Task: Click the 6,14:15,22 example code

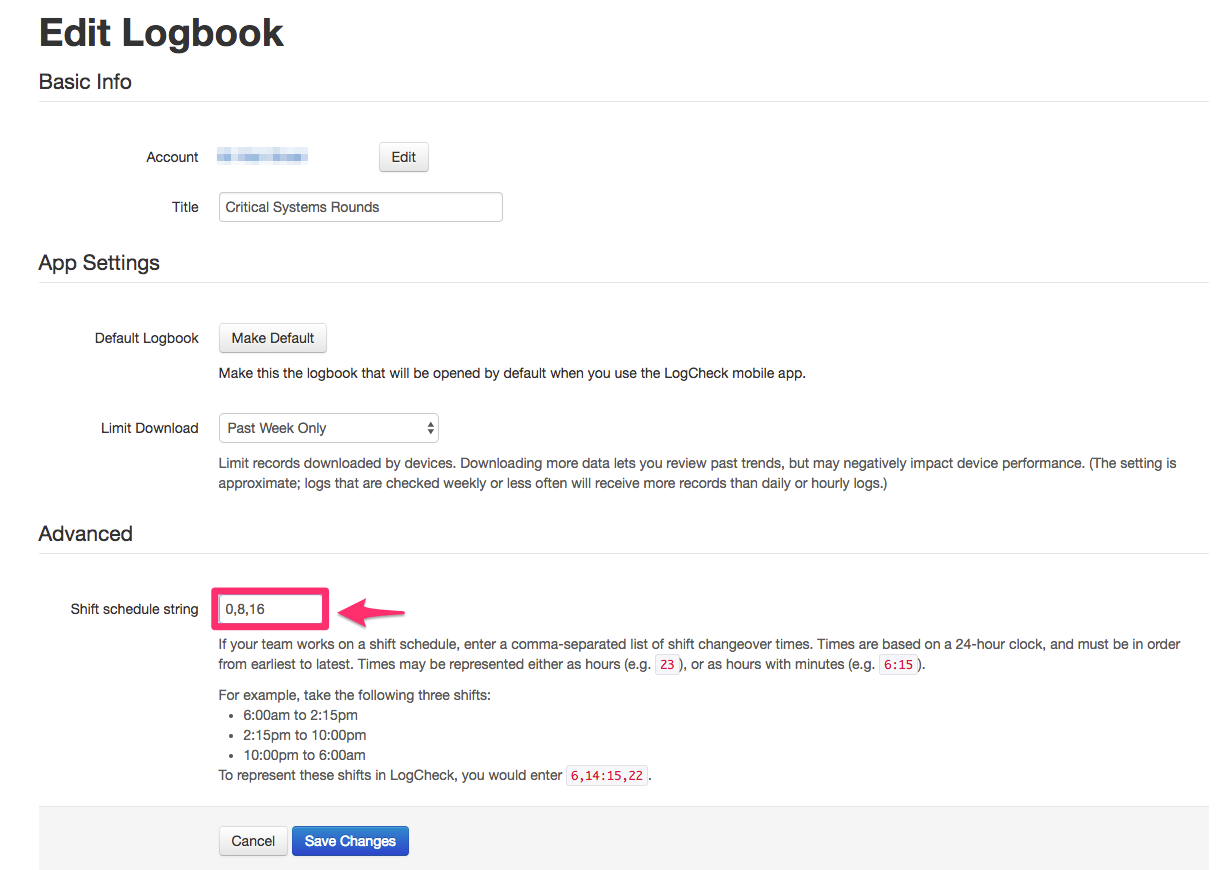Action: [x=608, y=775]
